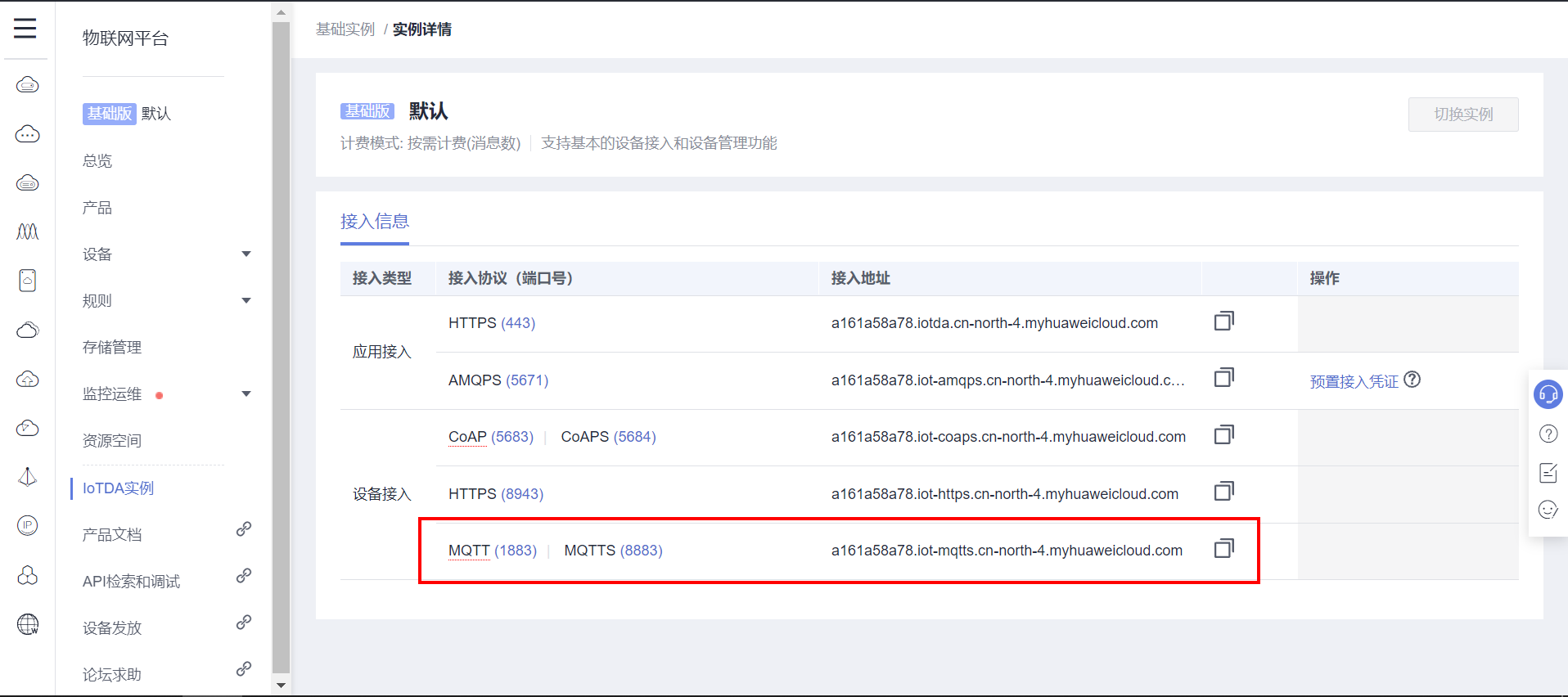Click sidebar scrollbar down arrow
Viewport: 1568px width, 697px height.
click(x=281, y=686)
